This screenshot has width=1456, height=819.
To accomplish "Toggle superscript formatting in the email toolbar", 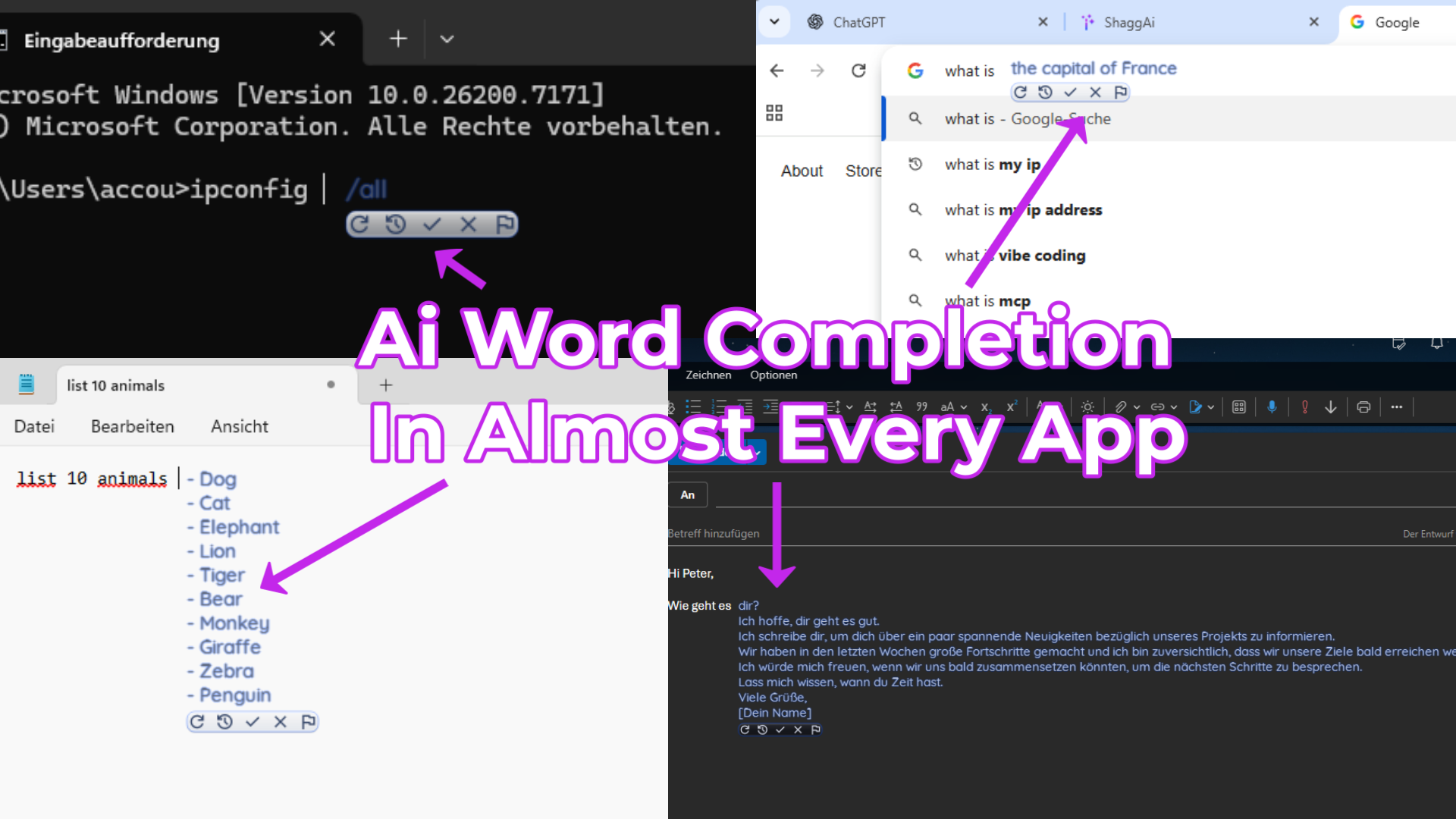I will (x=1011, y=406).
